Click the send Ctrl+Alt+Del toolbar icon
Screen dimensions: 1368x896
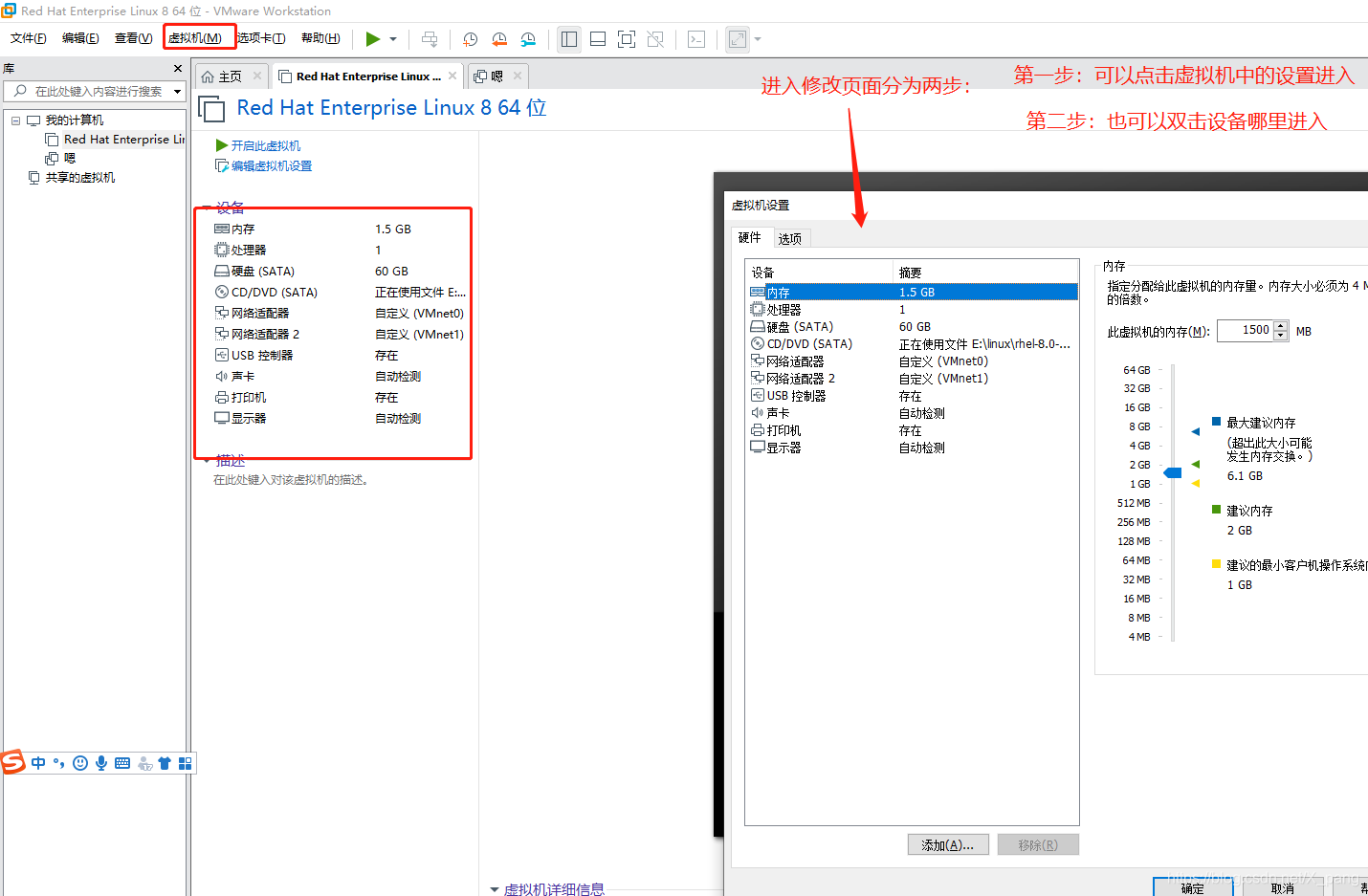pos(430,39)
